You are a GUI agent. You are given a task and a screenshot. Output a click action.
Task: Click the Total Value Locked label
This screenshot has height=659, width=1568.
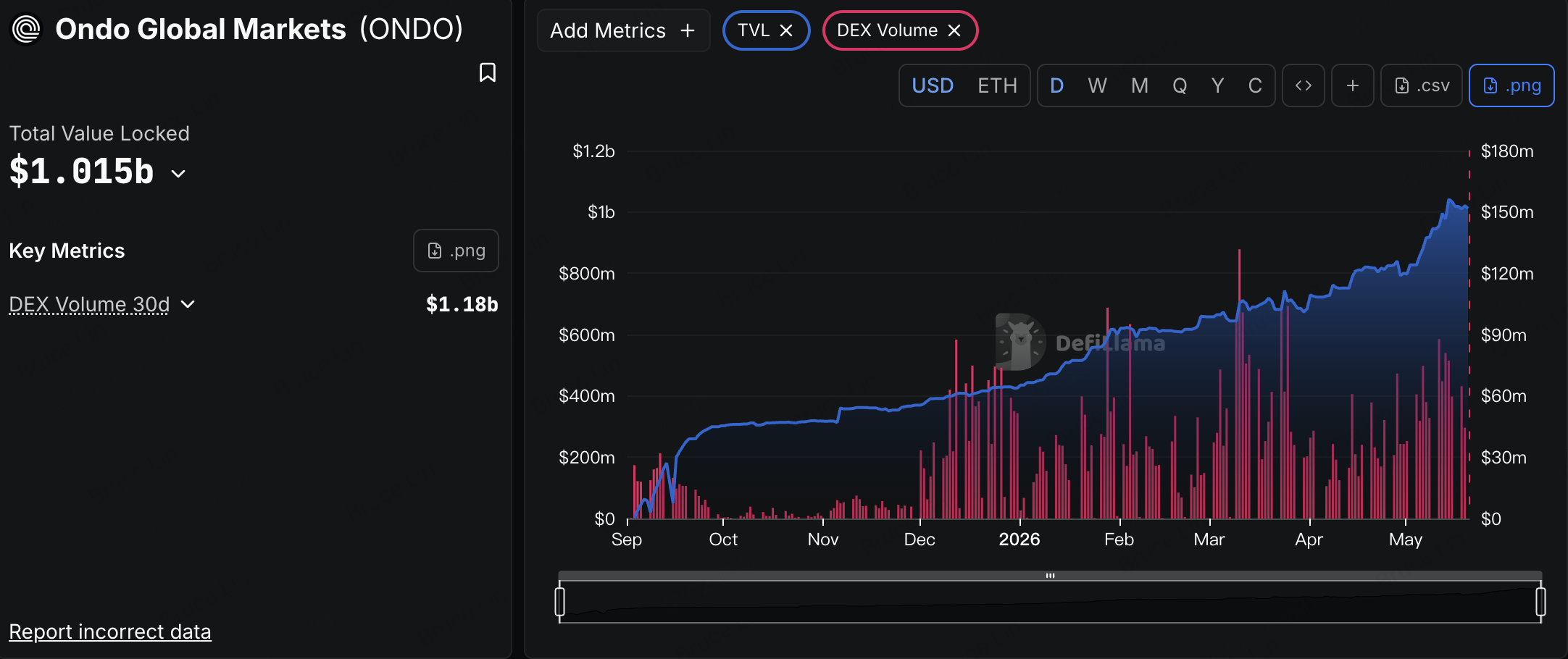pos(99,133)
